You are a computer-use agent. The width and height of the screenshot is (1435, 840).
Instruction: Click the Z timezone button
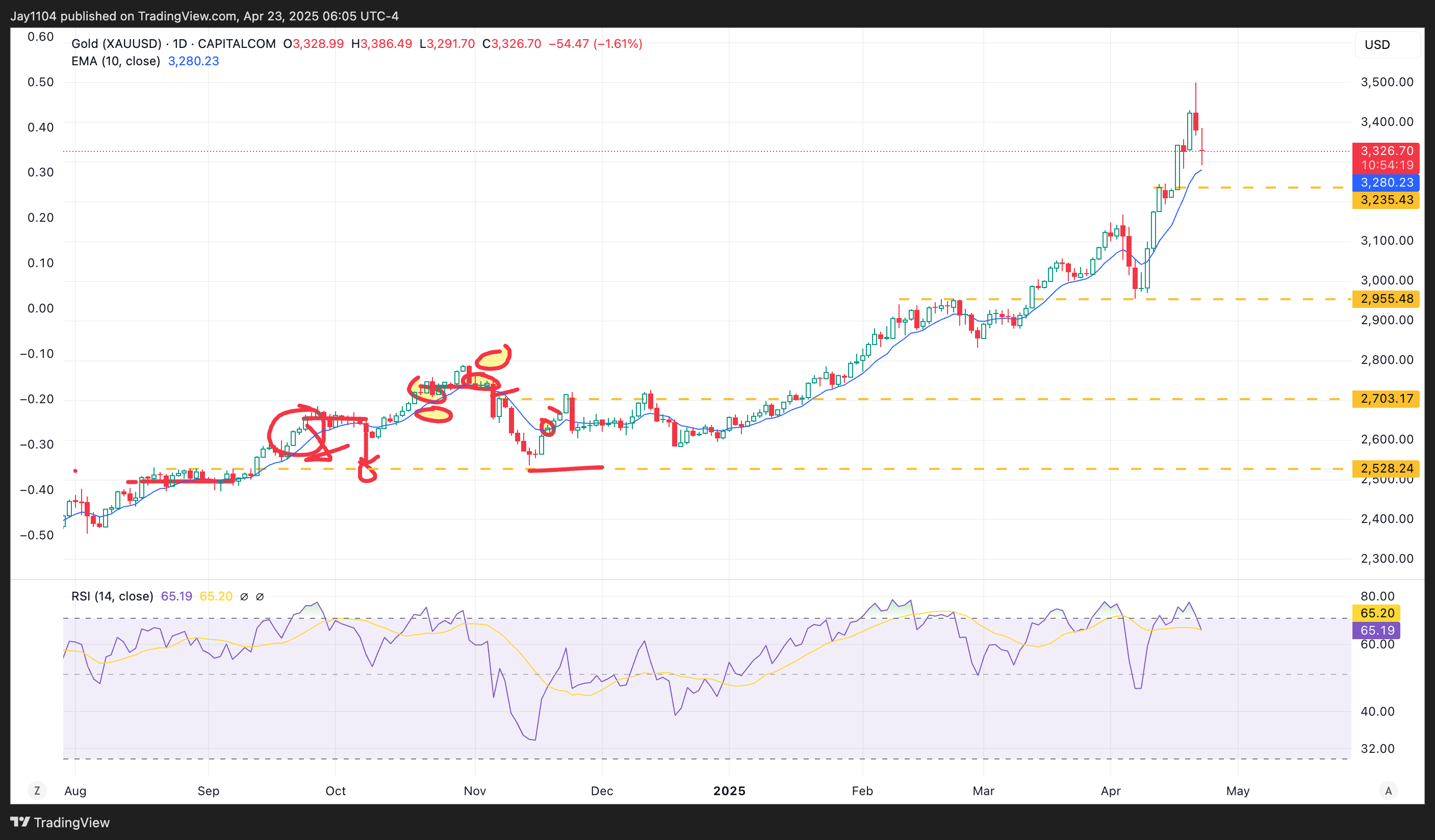pyautogui.click(x=37, y=791)
